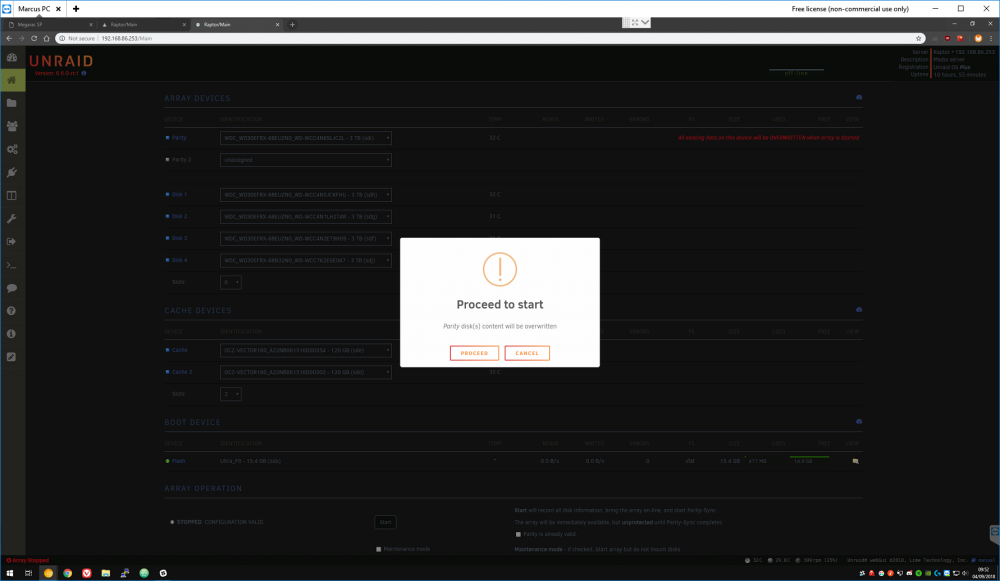Click the browser address bar URL
Screen dimensions: 1000x581
127,38
